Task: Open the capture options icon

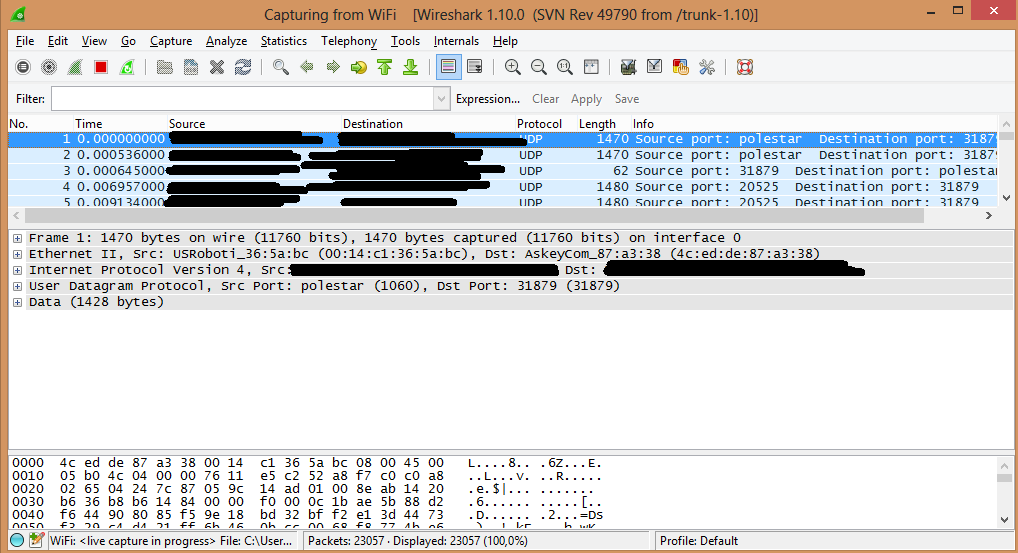Action: click(49, 67)
